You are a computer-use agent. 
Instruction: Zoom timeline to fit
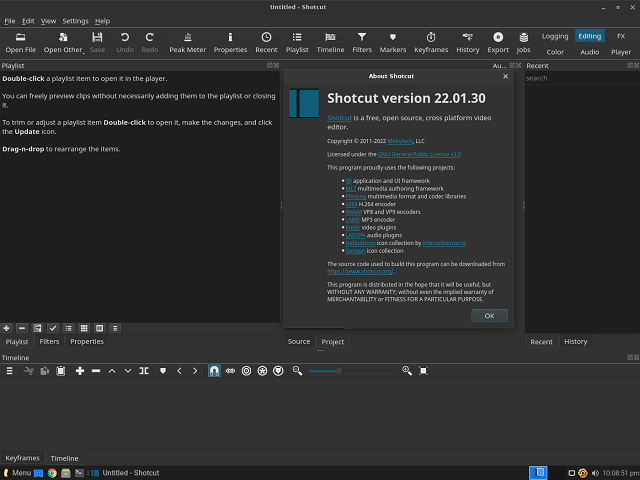(423, 371)
